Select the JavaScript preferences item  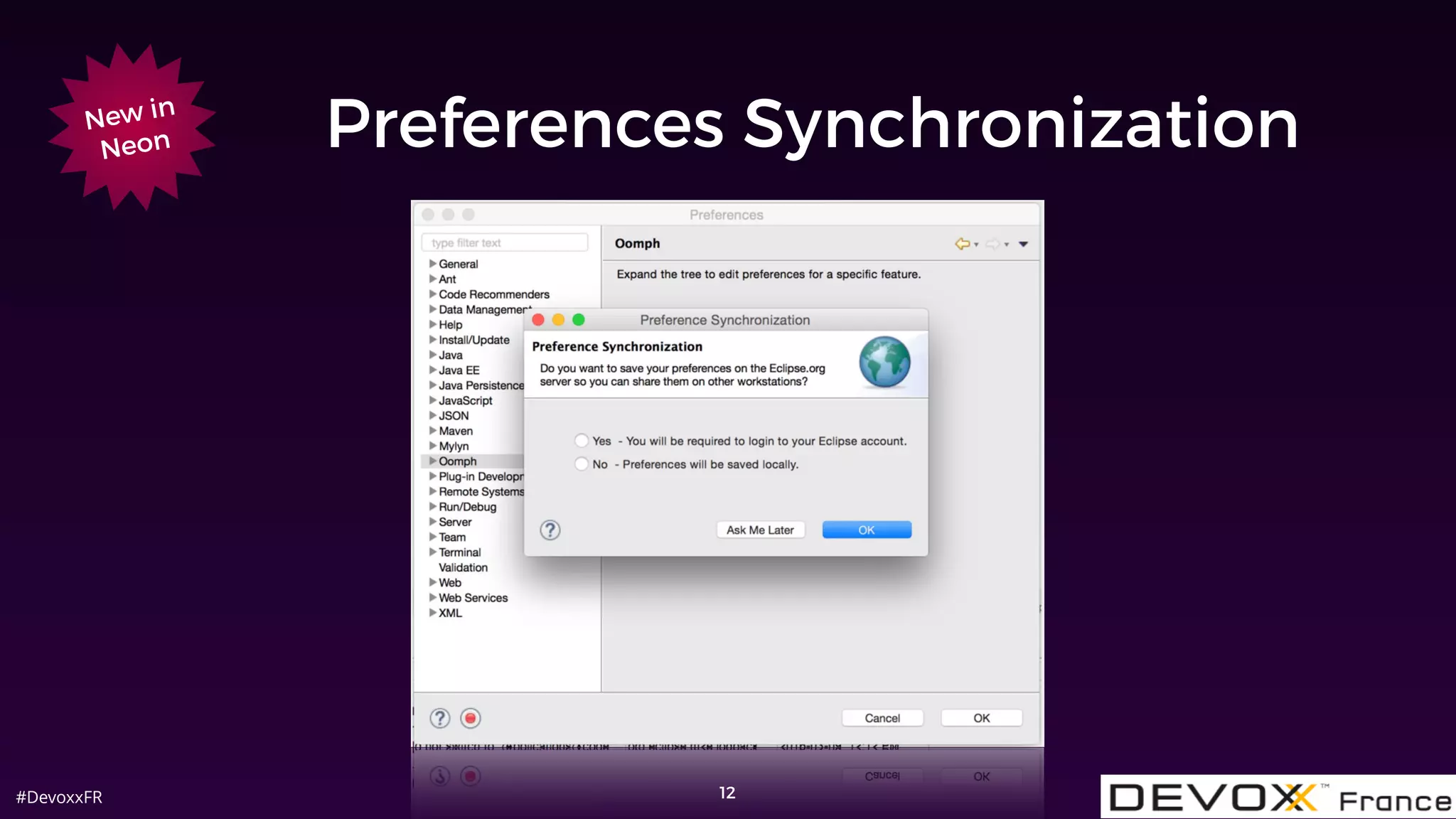point(465,400)
